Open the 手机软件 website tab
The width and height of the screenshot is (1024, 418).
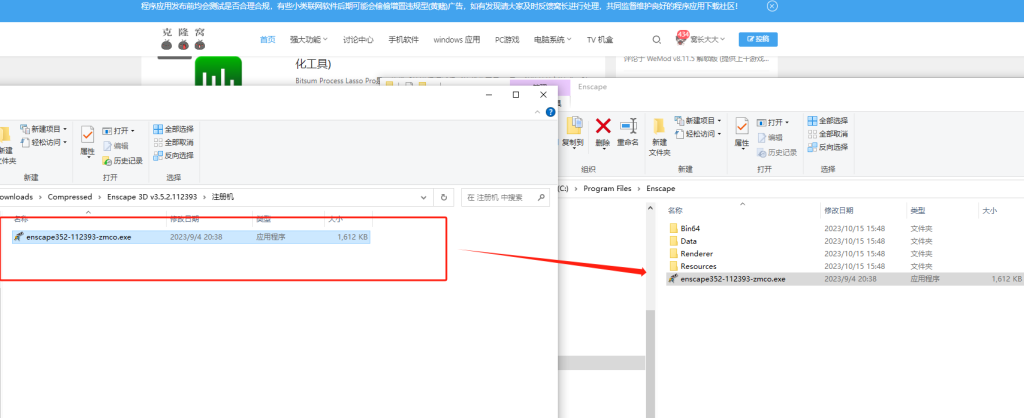[404, 40]
